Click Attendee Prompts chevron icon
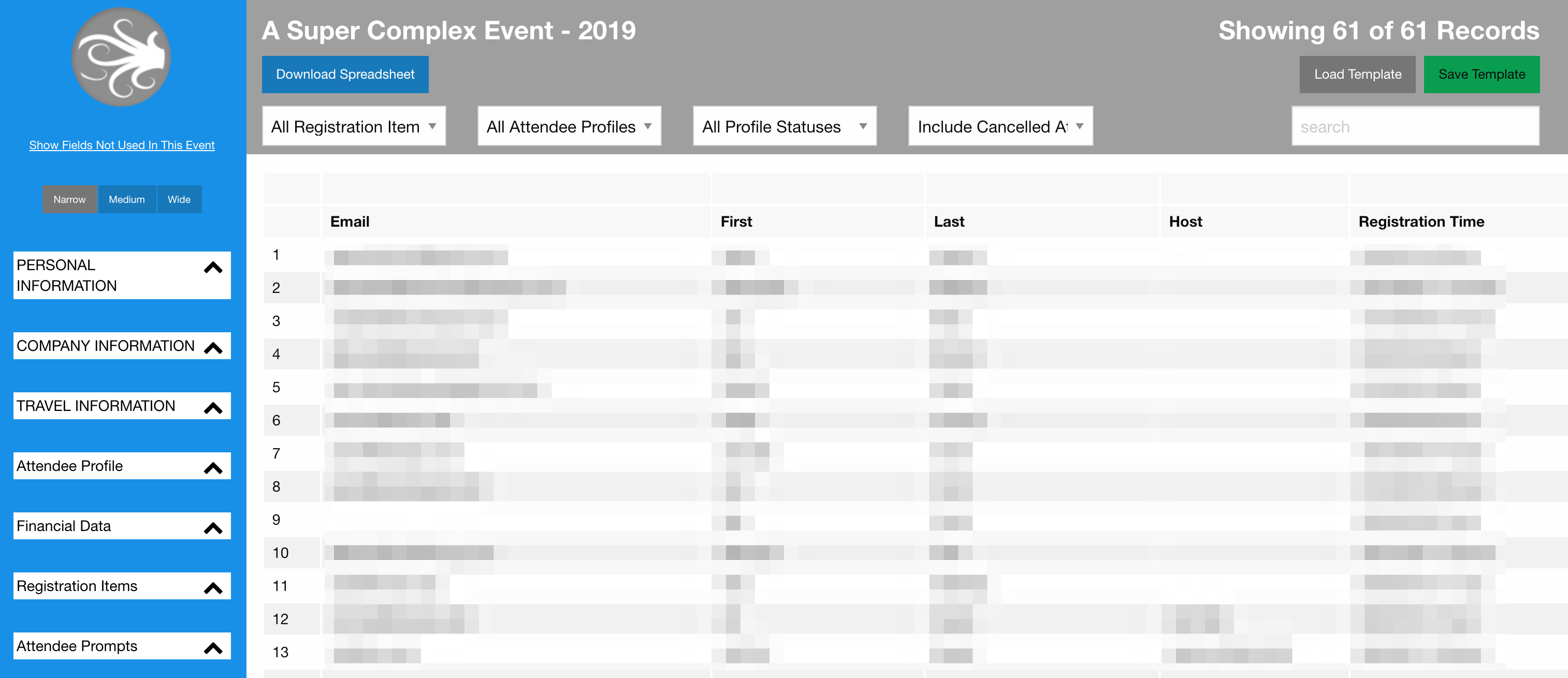 tap(213, 648)
